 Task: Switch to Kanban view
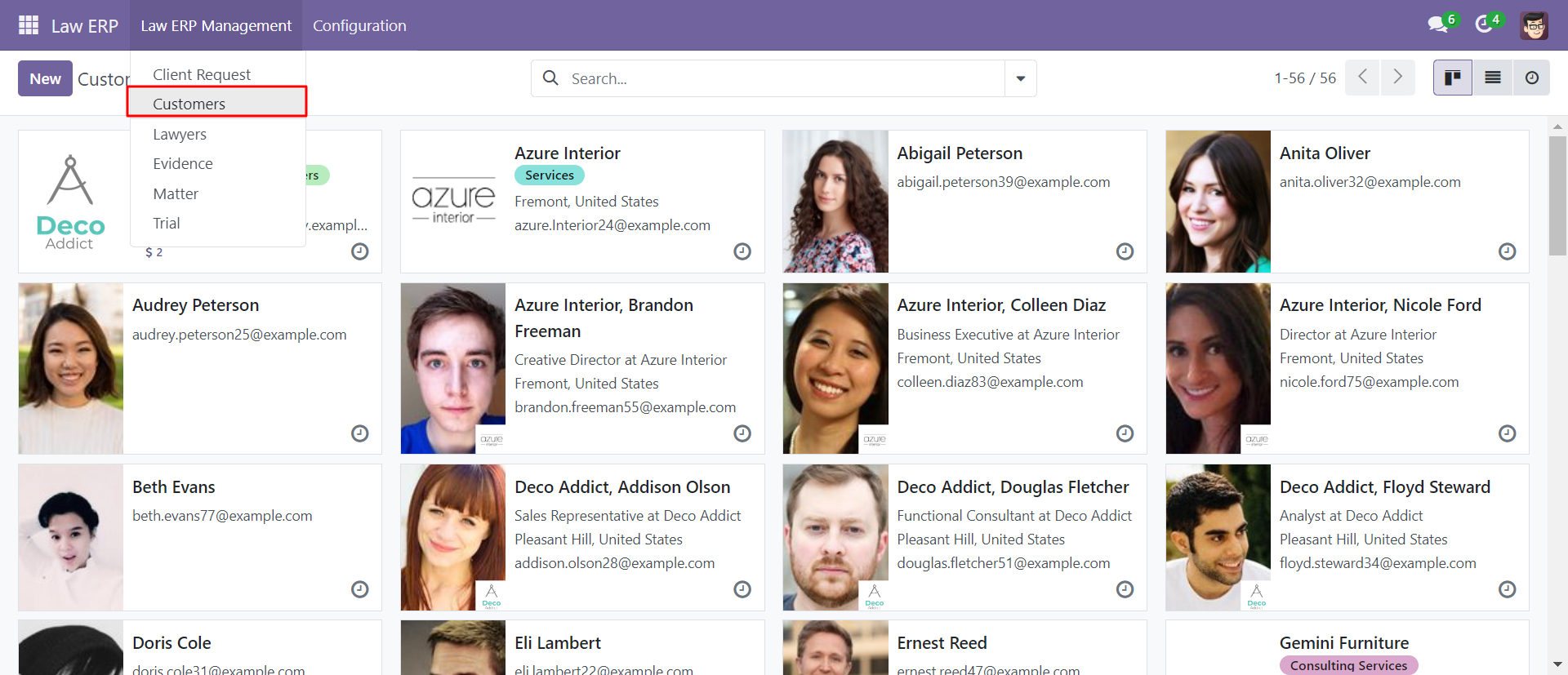[1453, 78]
